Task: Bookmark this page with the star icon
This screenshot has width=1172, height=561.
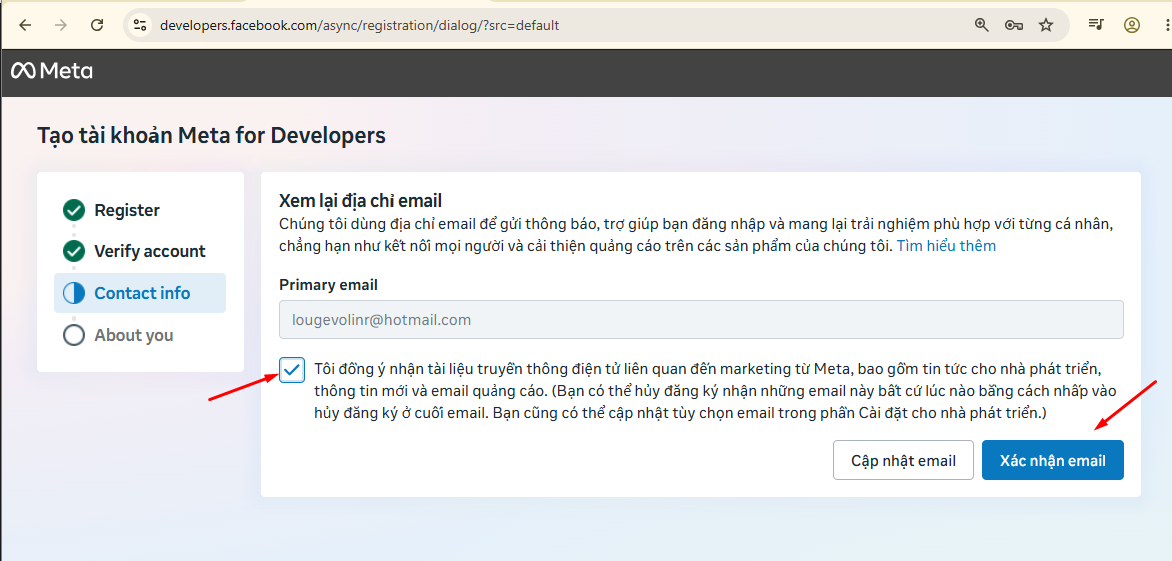Action: [x=1046, y=25]
